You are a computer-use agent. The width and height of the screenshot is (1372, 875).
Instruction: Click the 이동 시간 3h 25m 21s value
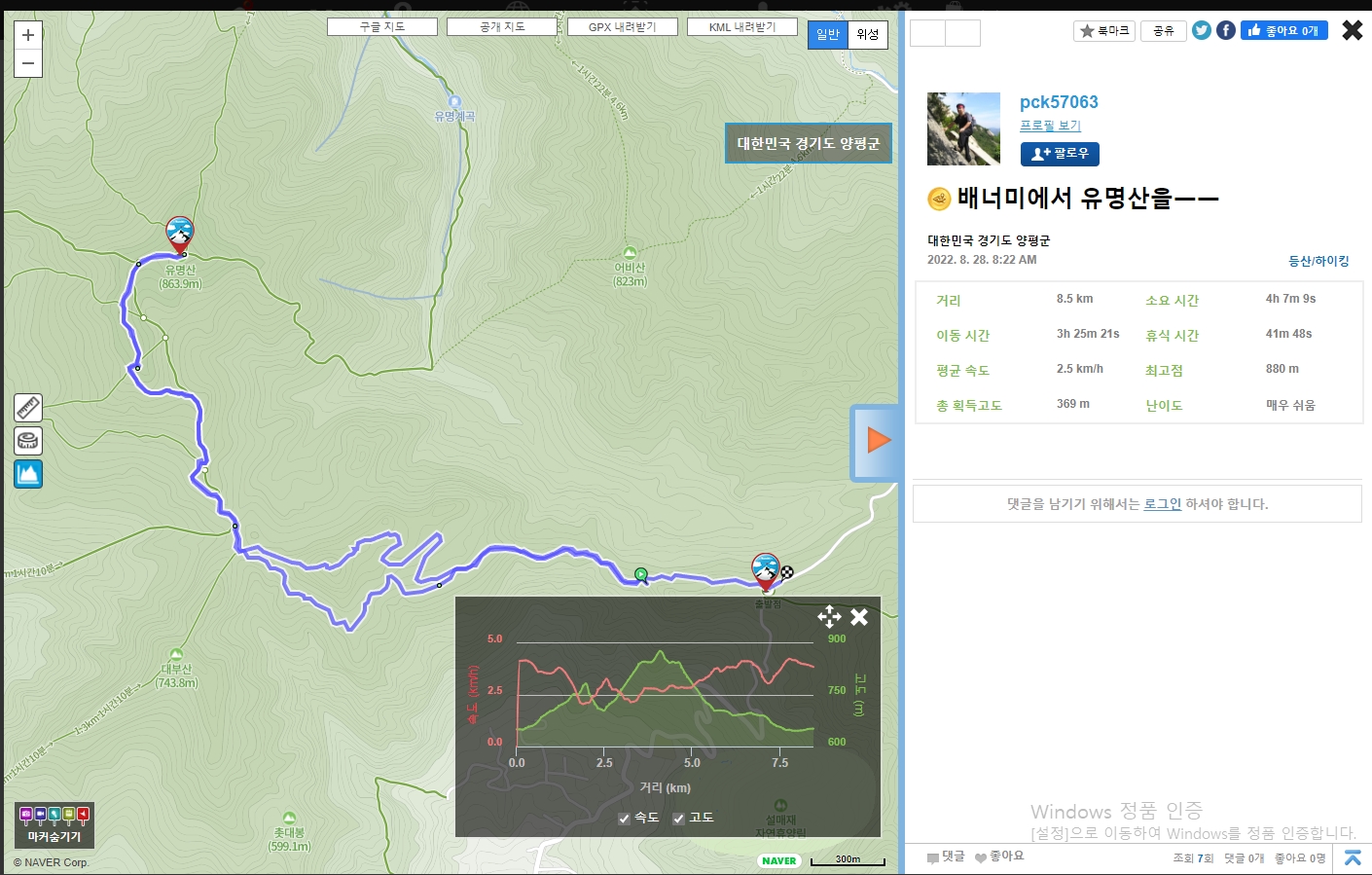tap(1088, 334)
